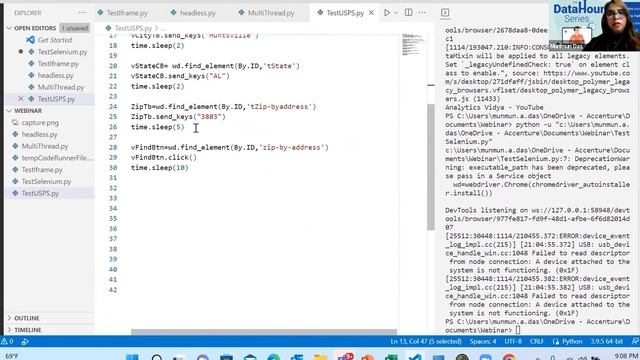This screenshot has height=360, width=640.
Task: Open warnings and errors status indicator
Action: pos(7,341)
